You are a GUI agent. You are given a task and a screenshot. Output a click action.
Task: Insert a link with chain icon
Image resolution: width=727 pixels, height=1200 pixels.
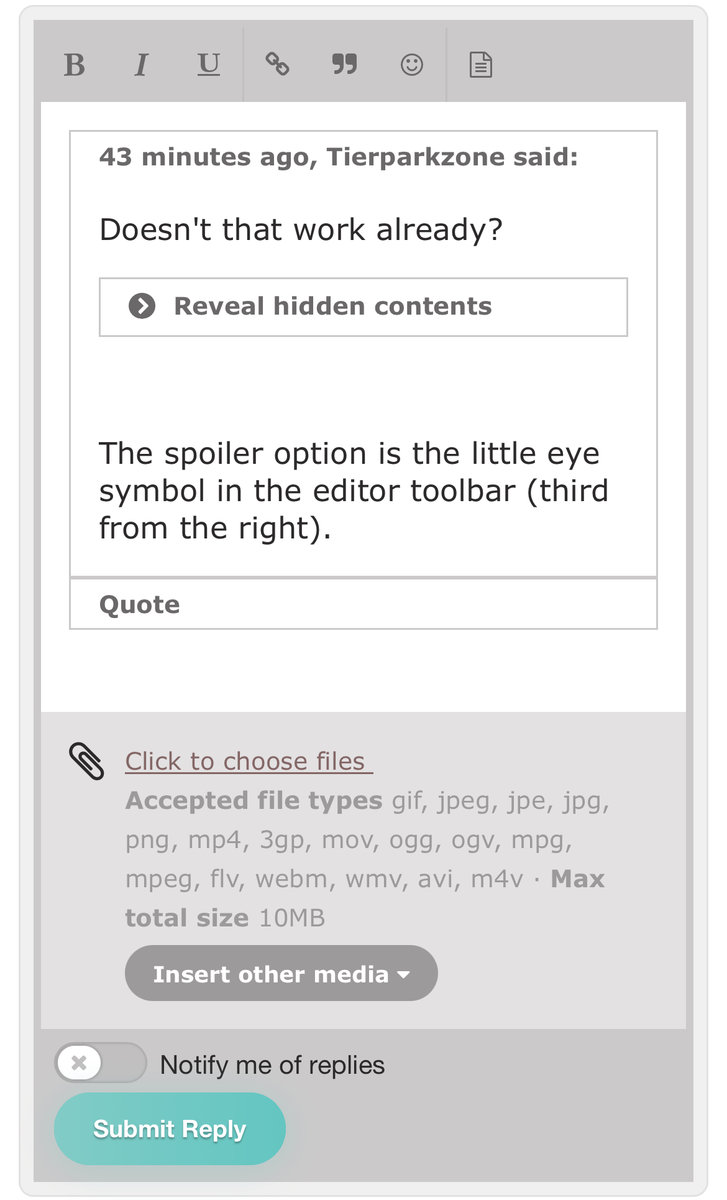tap(277, 65)
